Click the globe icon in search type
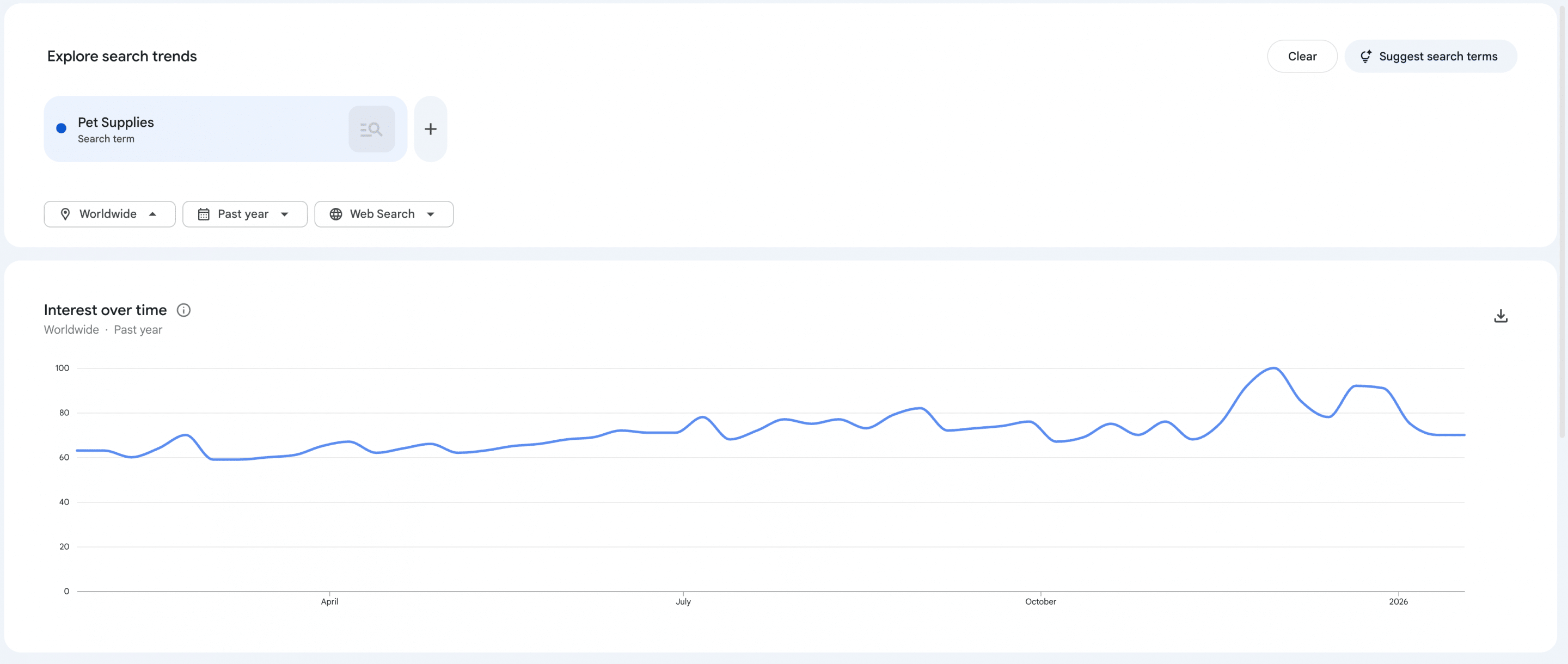Image resolution: width=1568 pixels, height=664 pixels. tap(335, 214)
